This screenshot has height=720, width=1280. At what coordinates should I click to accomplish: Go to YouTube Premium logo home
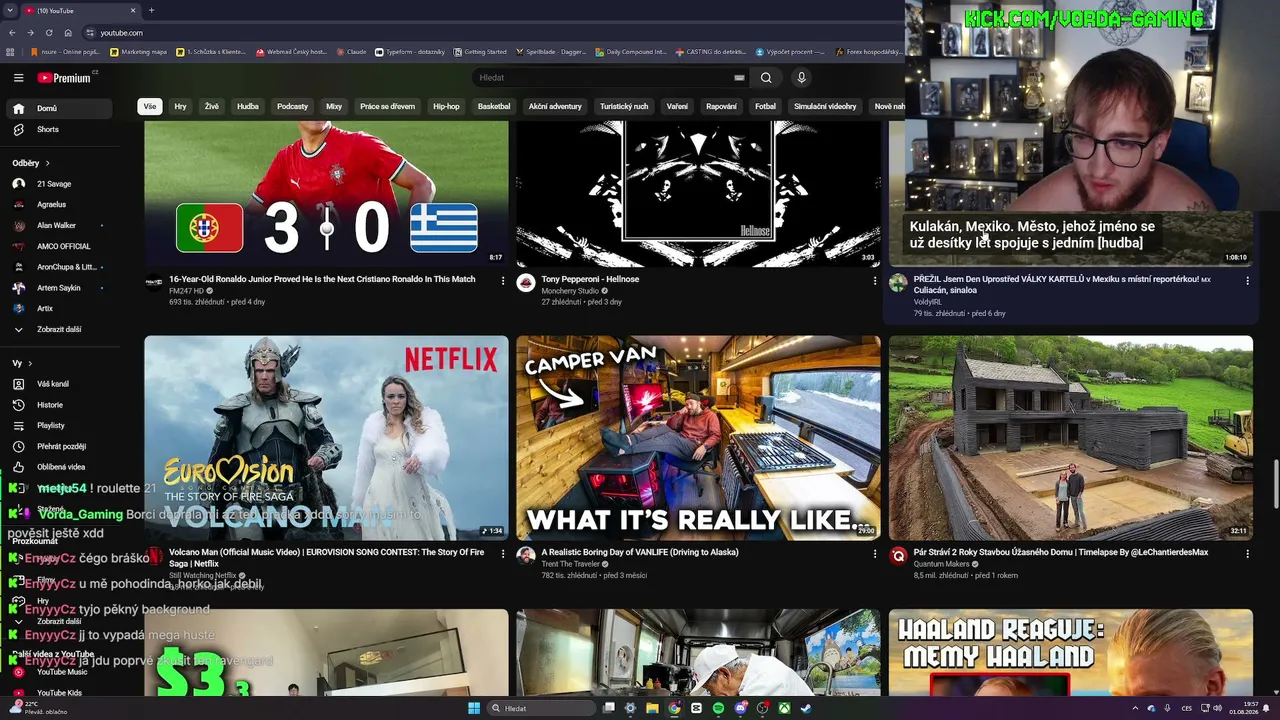tap(64, 78)
